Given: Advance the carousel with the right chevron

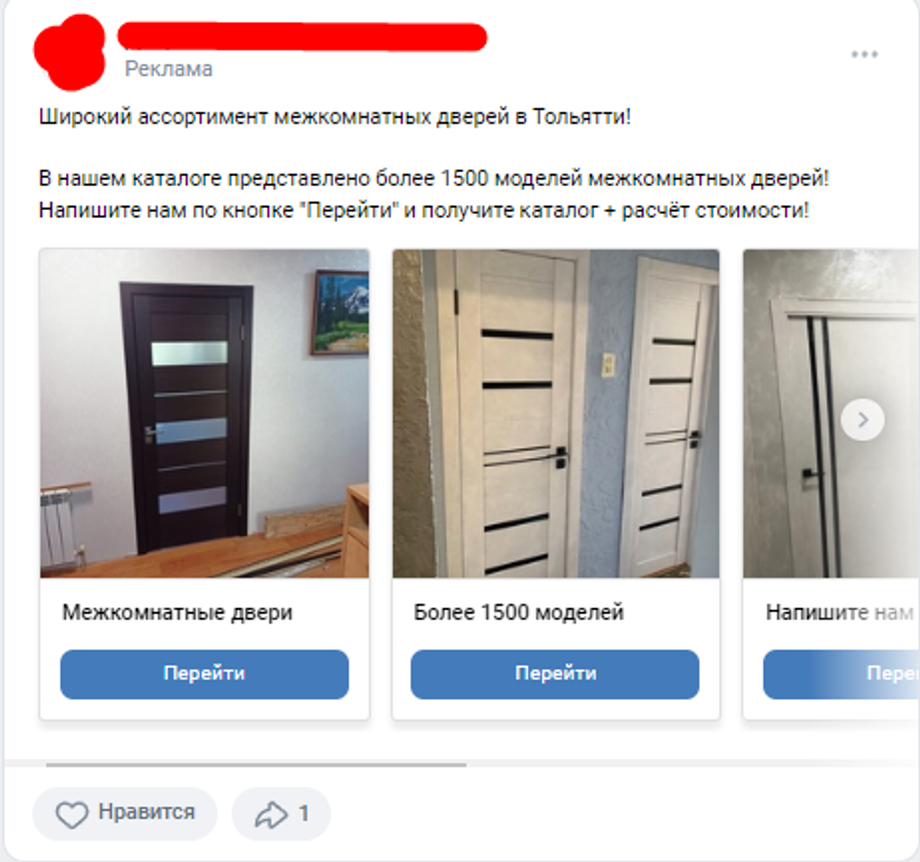Looking at the screenshot, I should [862, 420].
